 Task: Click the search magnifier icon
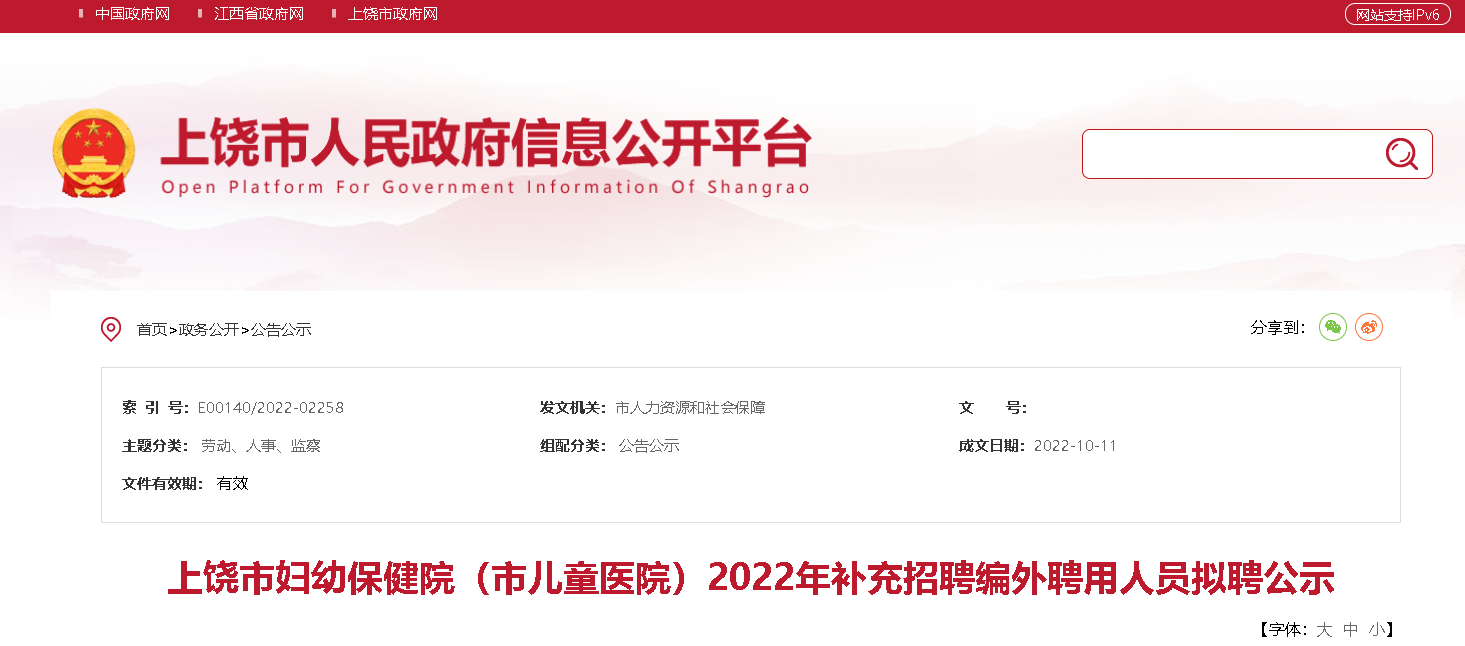pos(1401,154)
